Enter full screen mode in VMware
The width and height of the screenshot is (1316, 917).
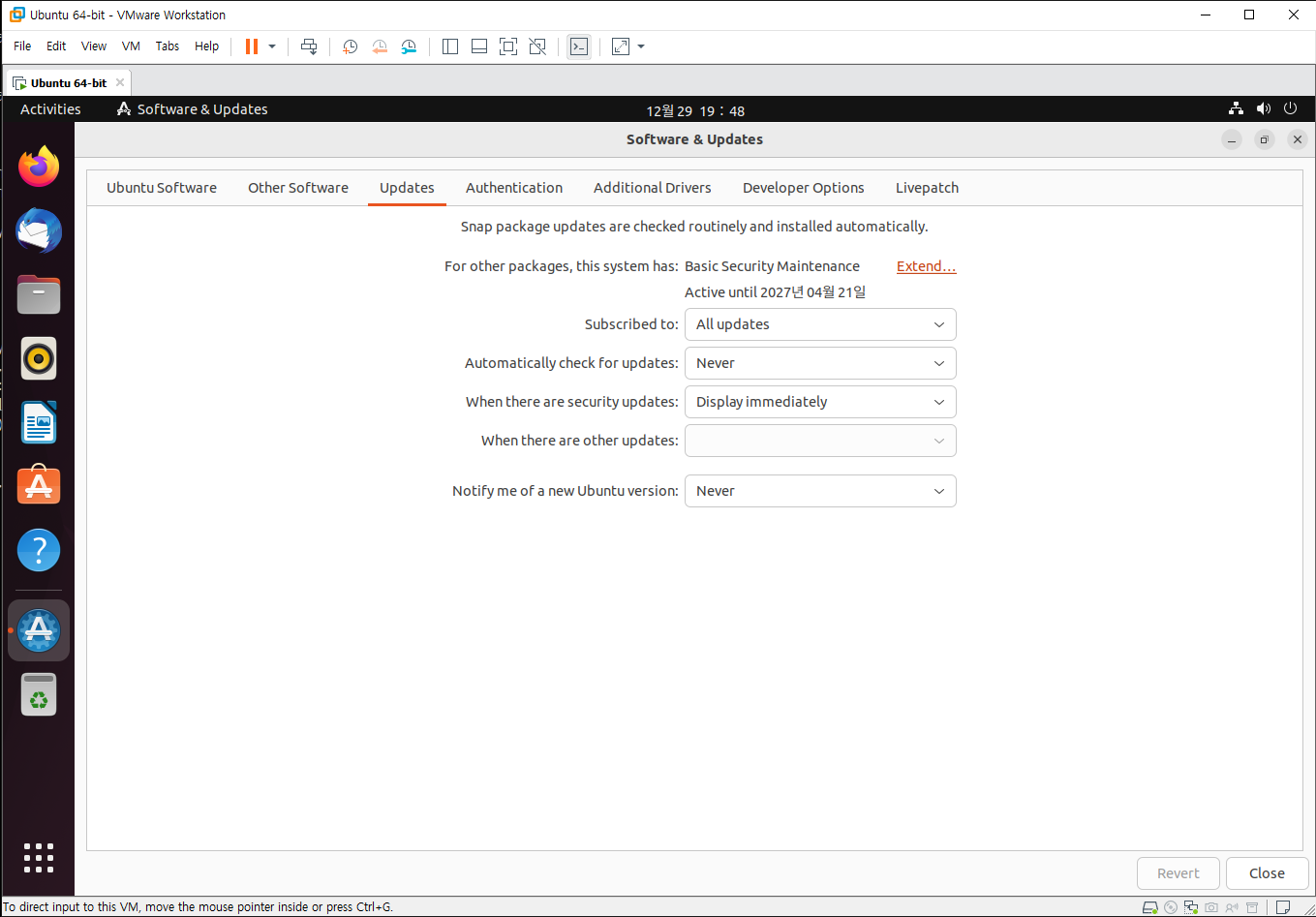(x=508, y=46)
